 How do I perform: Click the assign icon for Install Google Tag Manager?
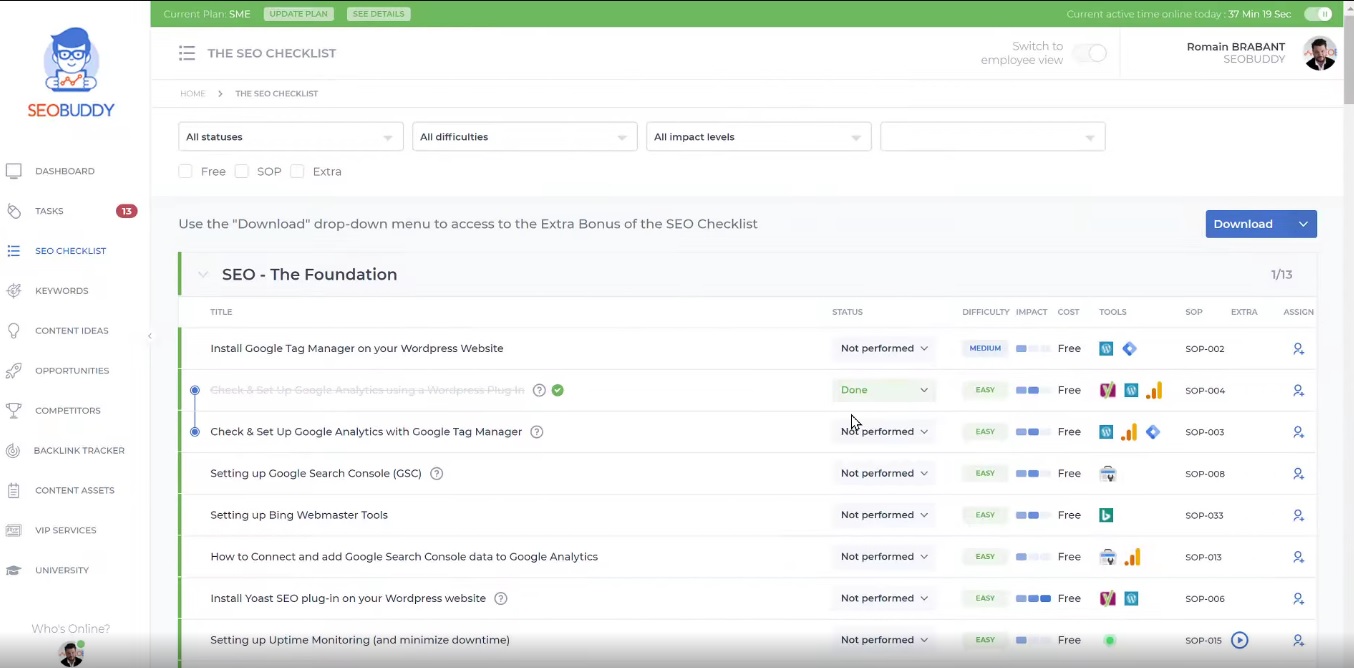click(1298, 349)
